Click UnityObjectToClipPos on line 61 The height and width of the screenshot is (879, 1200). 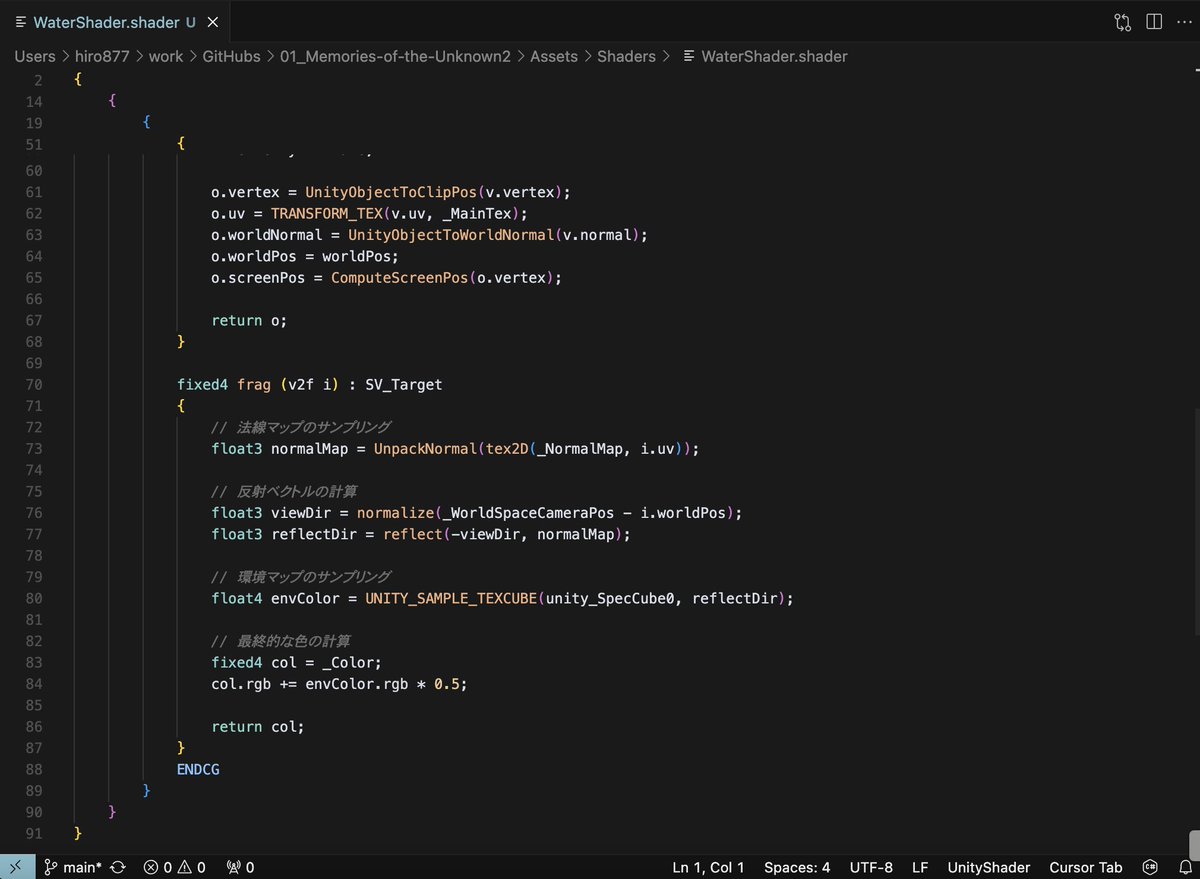coord(391,192)
